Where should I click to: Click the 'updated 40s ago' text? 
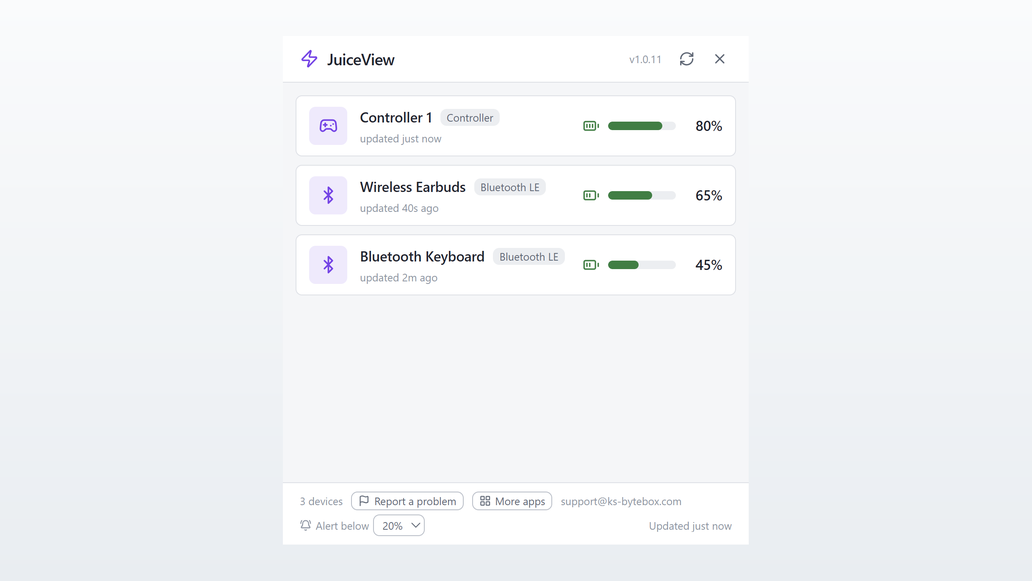(x=399, y=208)
